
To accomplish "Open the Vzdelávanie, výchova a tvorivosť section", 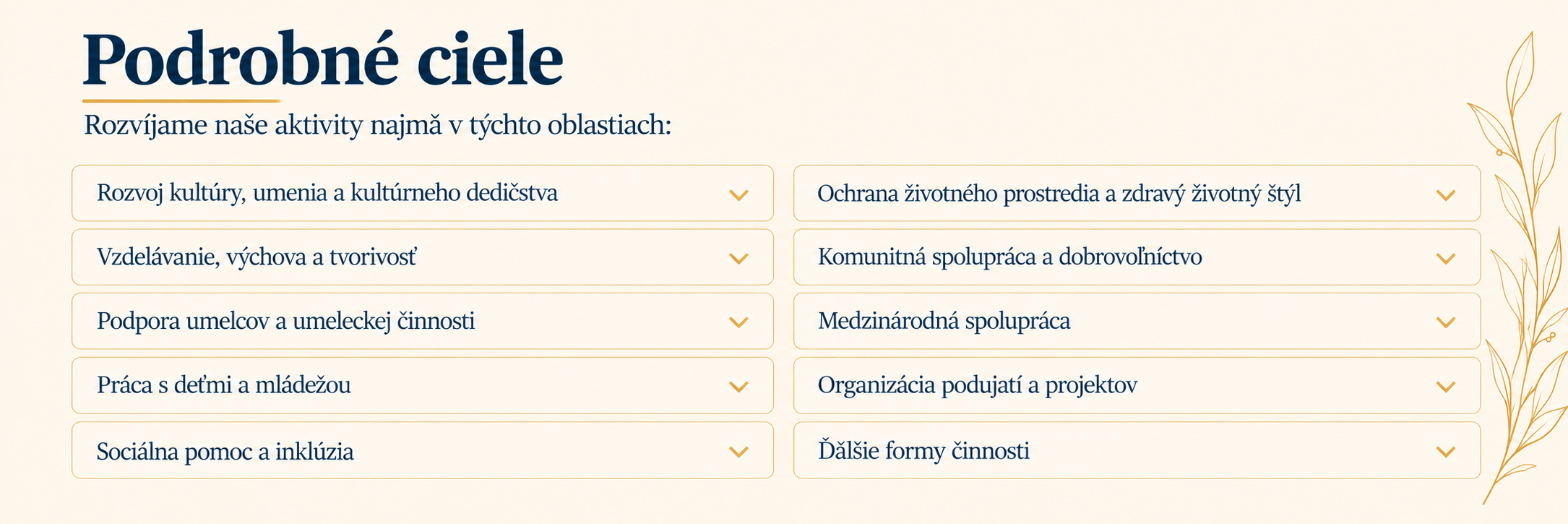I will (x=423, y=257).
